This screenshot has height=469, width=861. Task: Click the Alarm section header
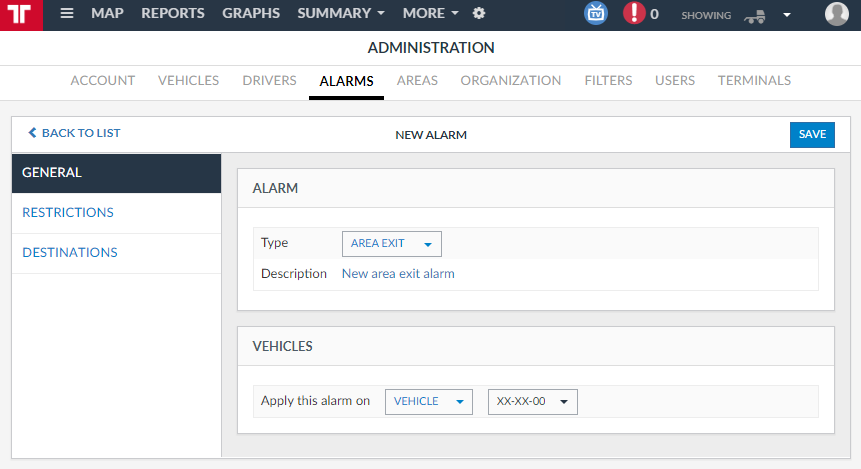click(275, 188)
